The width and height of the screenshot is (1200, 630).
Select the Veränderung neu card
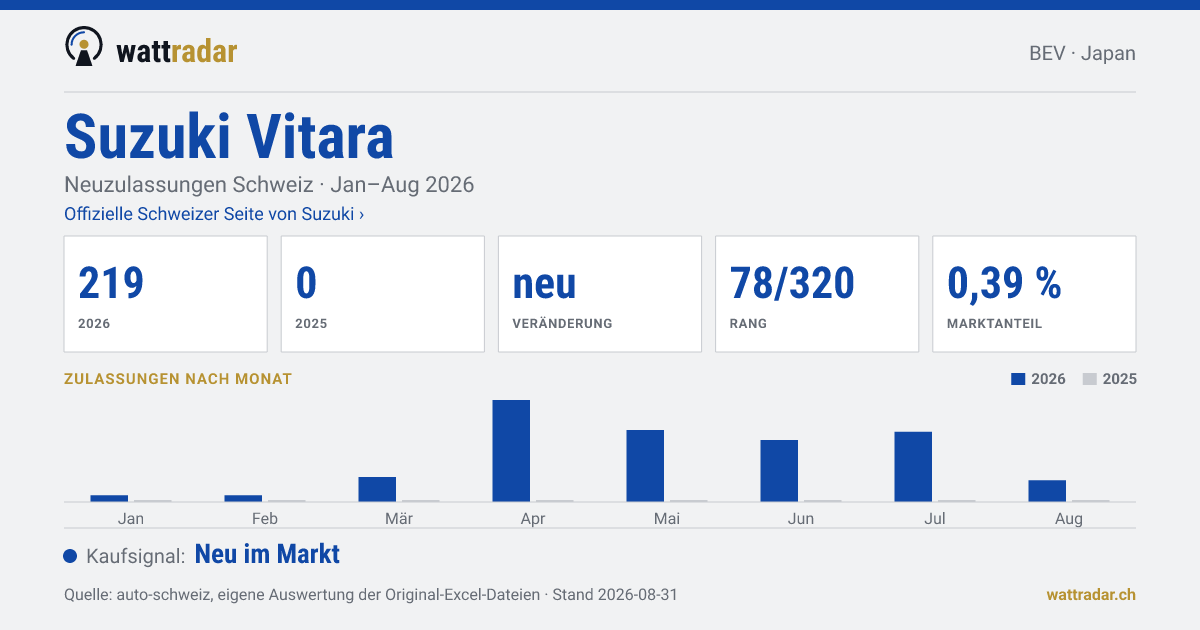click(x=600, y=294)
